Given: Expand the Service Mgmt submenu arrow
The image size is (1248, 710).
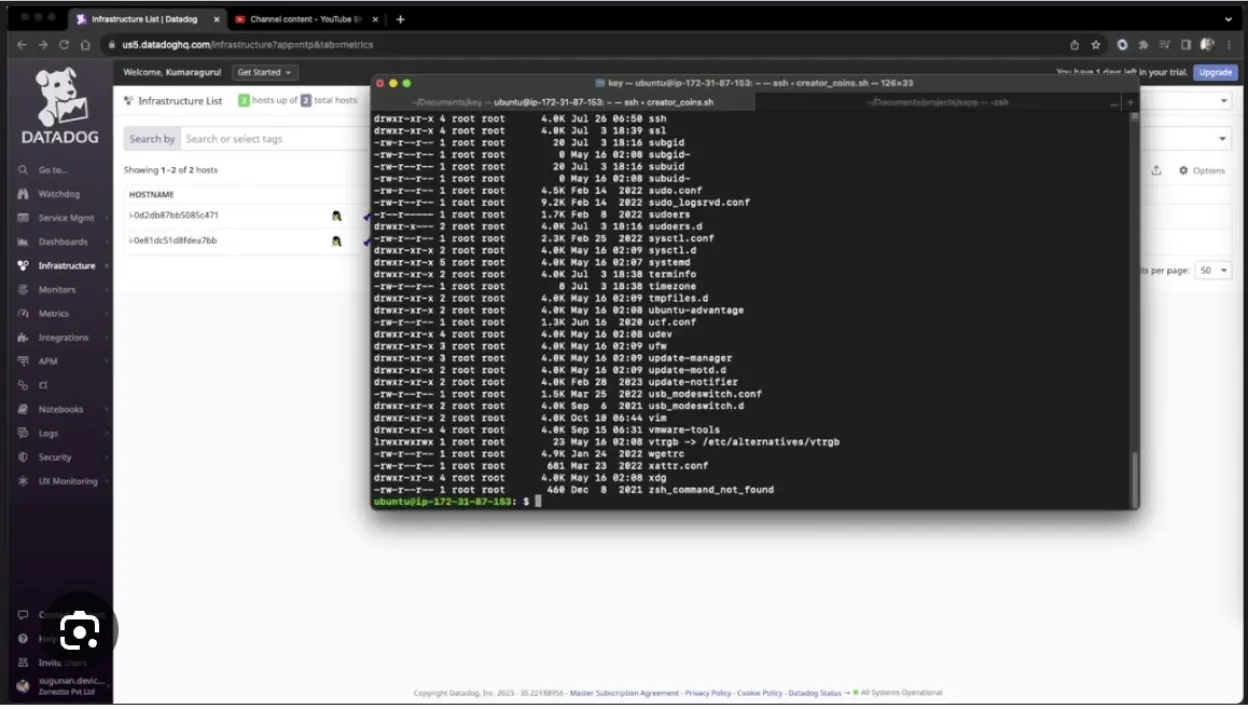Looking at the screenshot, I should pos(106,218).
